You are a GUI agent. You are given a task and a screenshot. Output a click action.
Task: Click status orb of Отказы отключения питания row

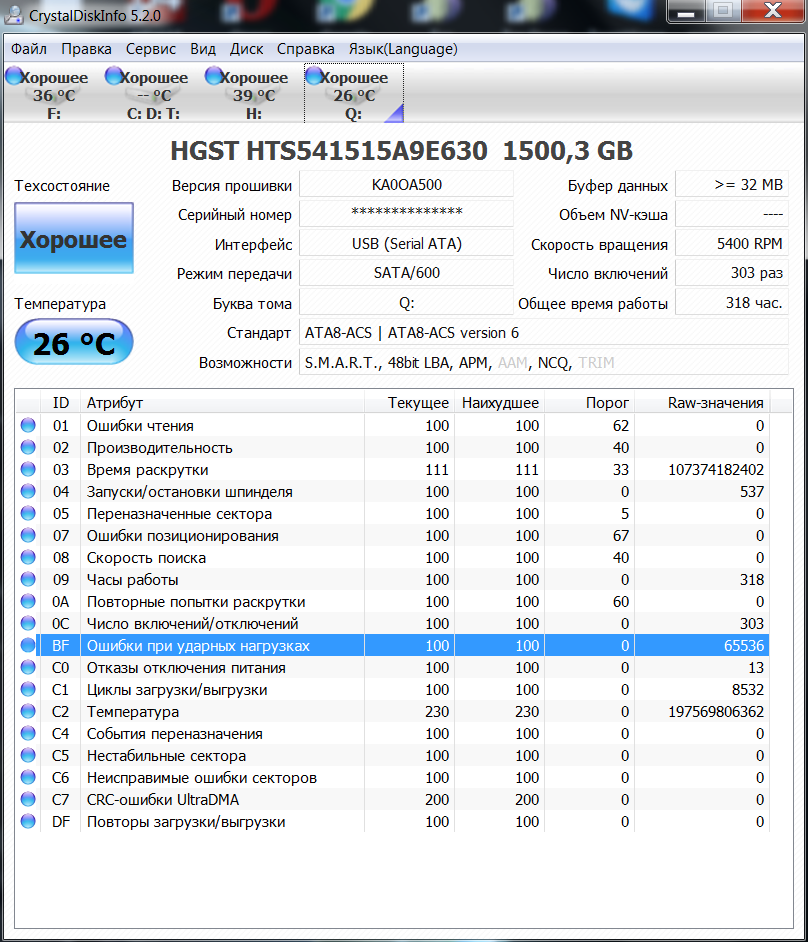(28, 667)
